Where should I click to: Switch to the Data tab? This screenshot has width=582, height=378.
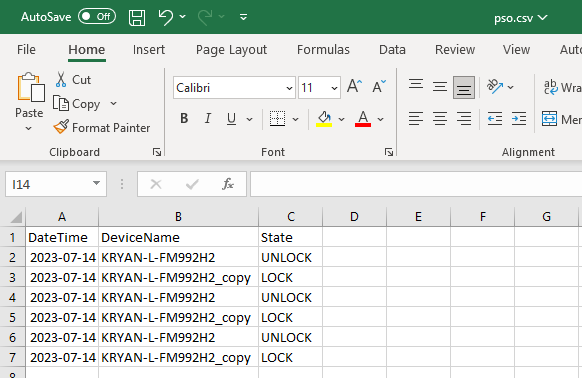coord(392,50)
